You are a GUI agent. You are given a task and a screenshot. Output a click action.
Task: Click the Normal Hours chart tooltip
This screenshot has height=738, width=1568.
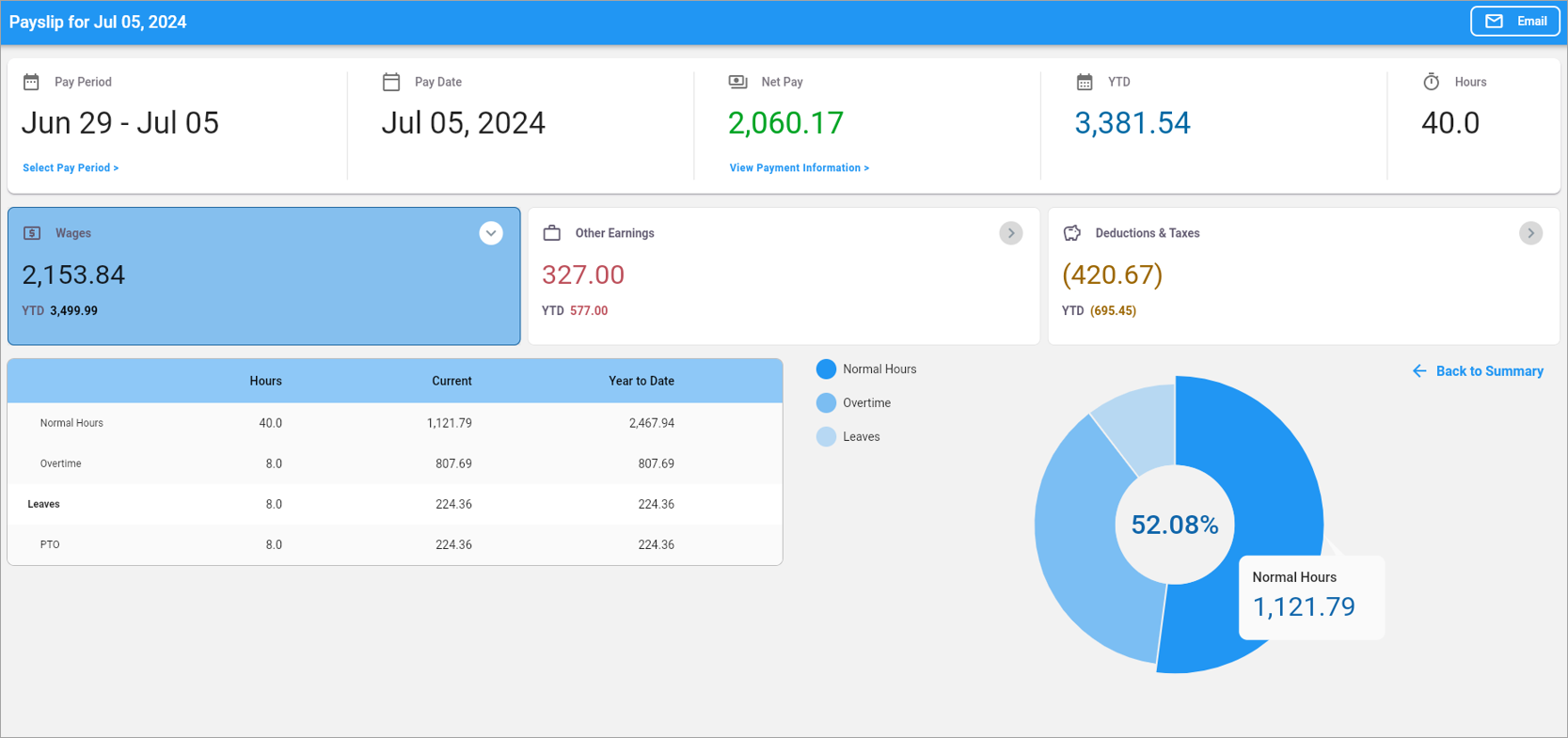point(1311,598)
